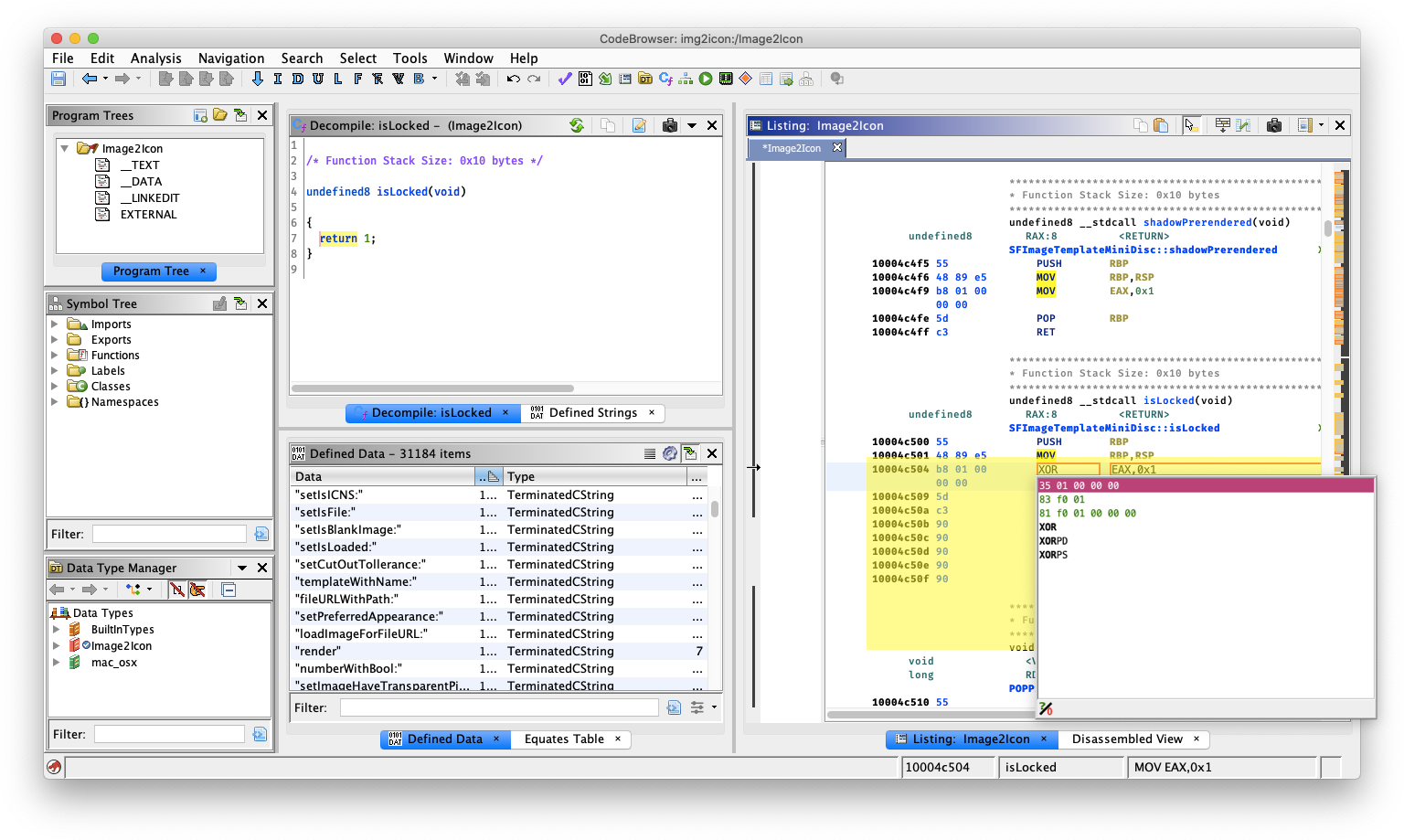Open the Analysis menu

point(156,58)
